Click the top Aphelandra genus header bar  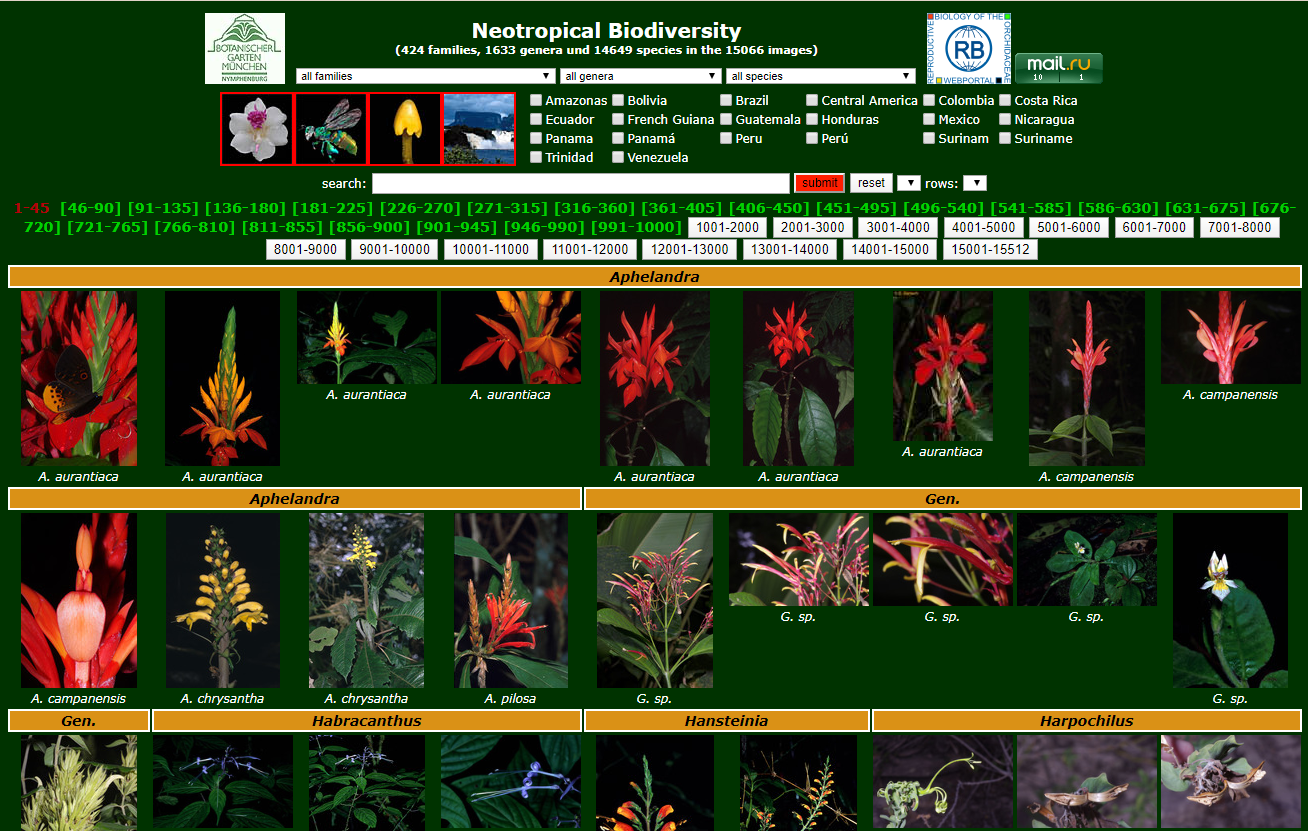coord(654,277)
